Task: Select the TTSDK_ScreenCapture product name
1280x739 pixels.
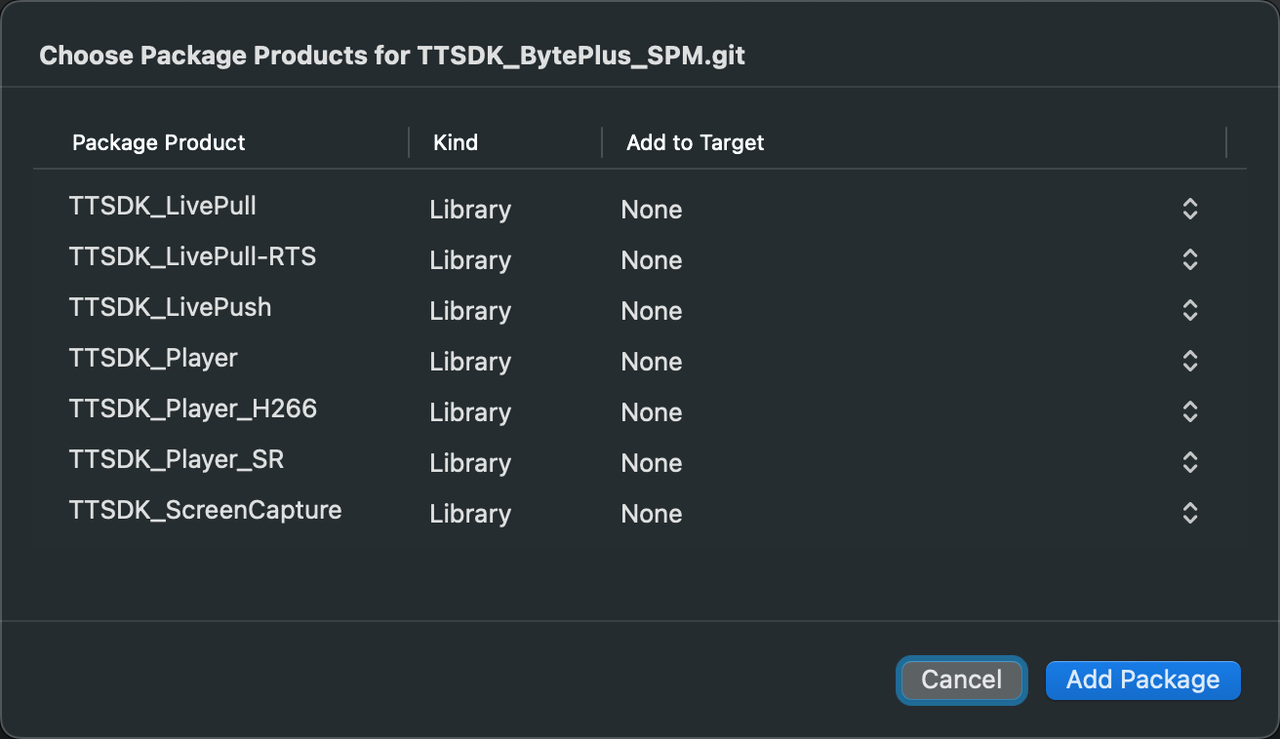Action: click(205, 511)
